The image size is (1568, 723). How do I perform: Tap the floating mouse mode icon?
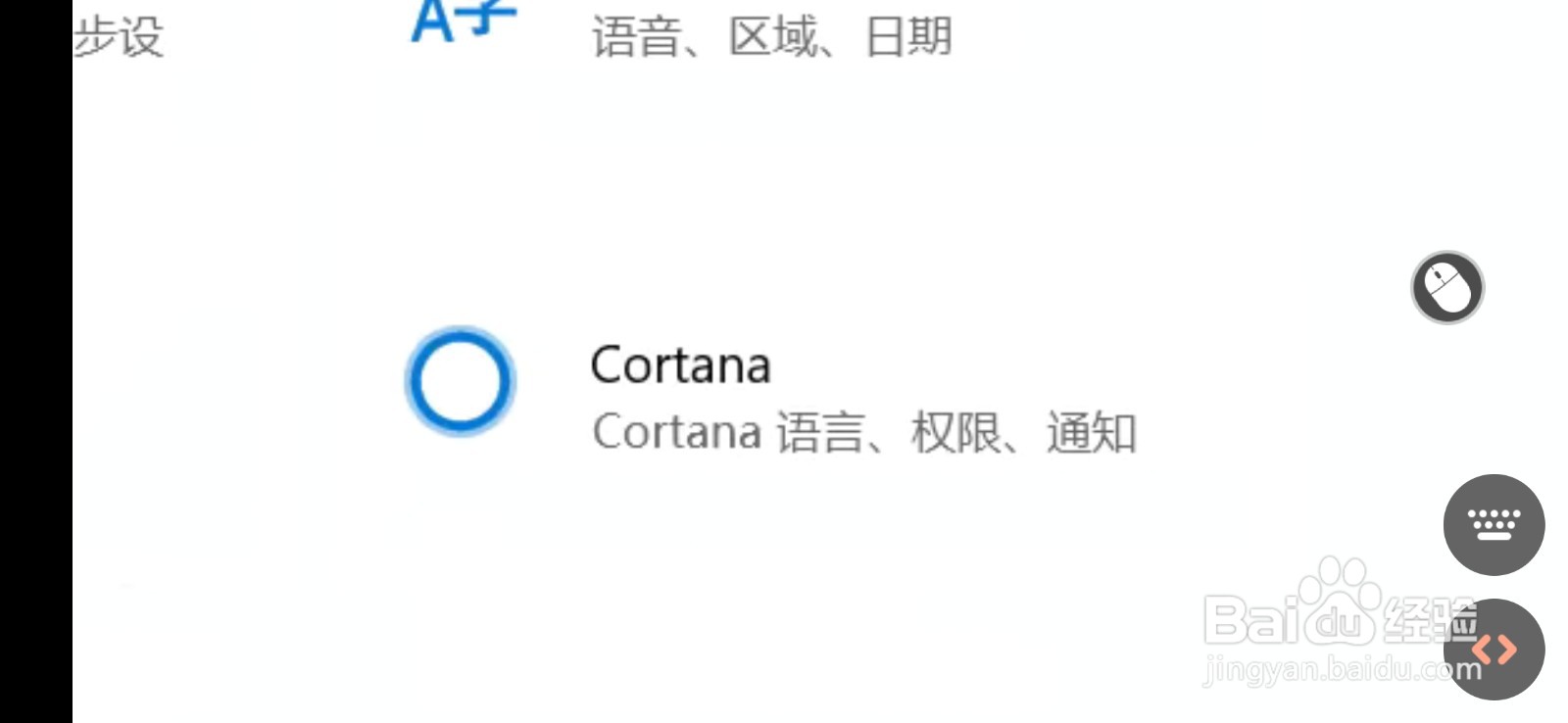pos(1446,287)
